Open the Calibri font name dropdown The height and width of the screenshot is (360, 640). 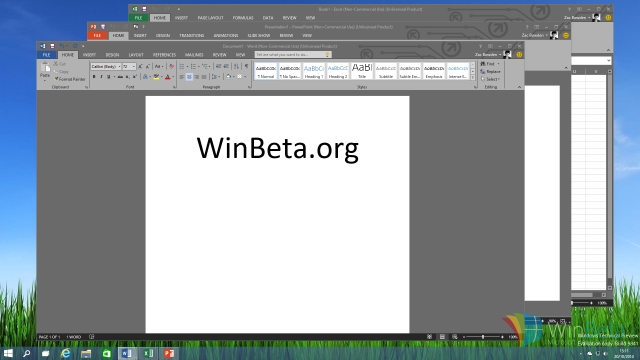tap(106, 66)
